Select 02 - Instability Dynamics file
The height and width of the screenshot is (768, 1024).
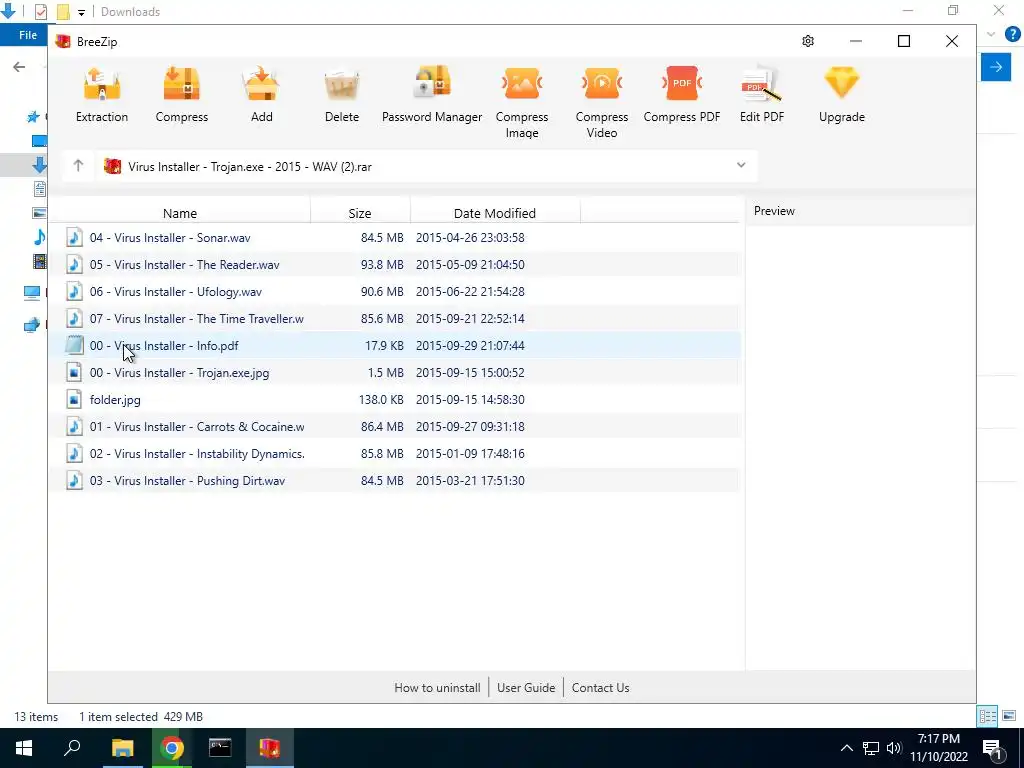point(395,453)
